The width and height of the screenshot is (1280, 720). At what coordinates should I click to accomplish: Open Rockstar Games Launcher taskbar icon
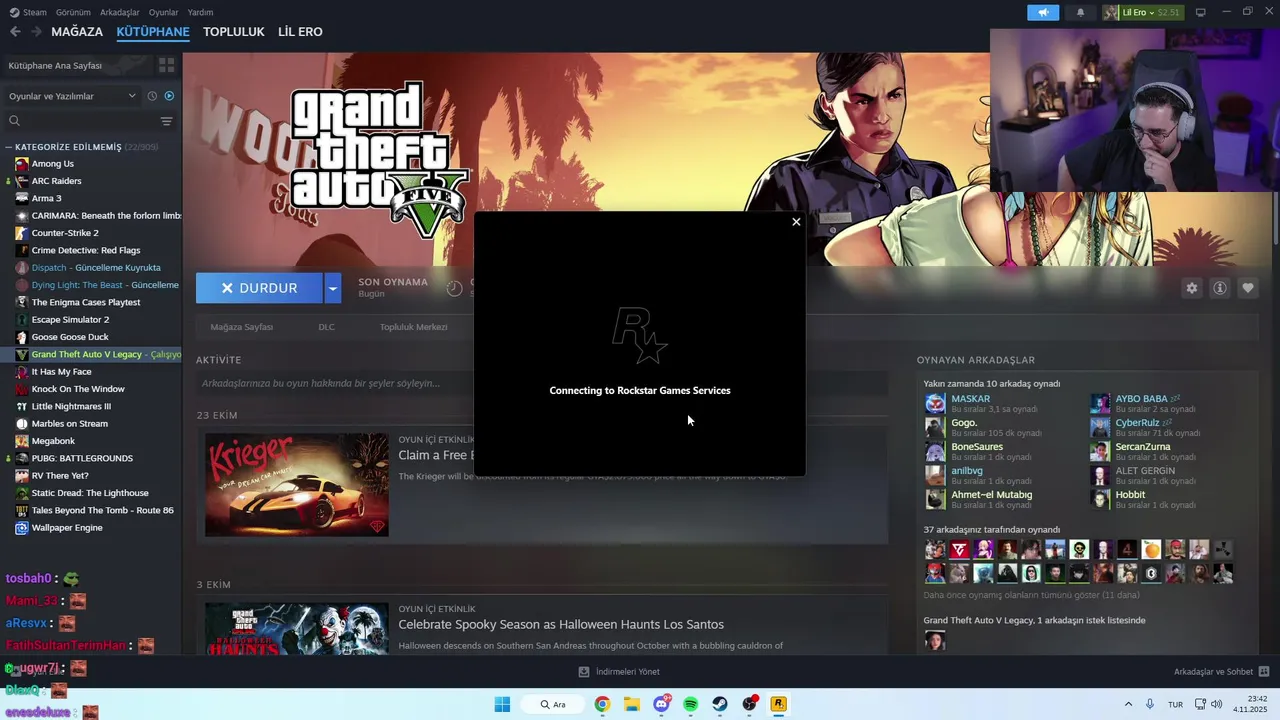coord(778,704)
